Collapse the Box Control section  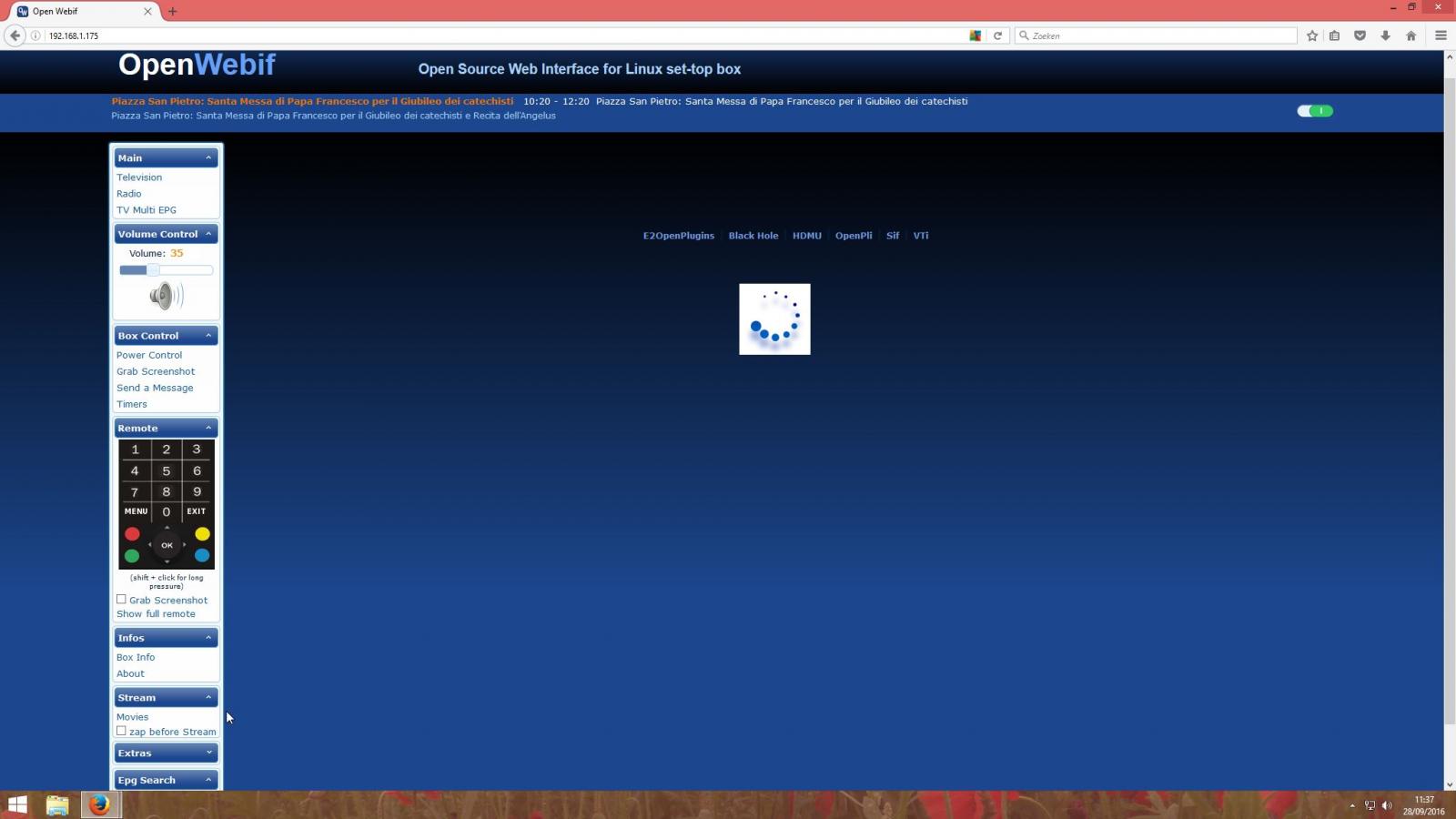tap(208, 336)
